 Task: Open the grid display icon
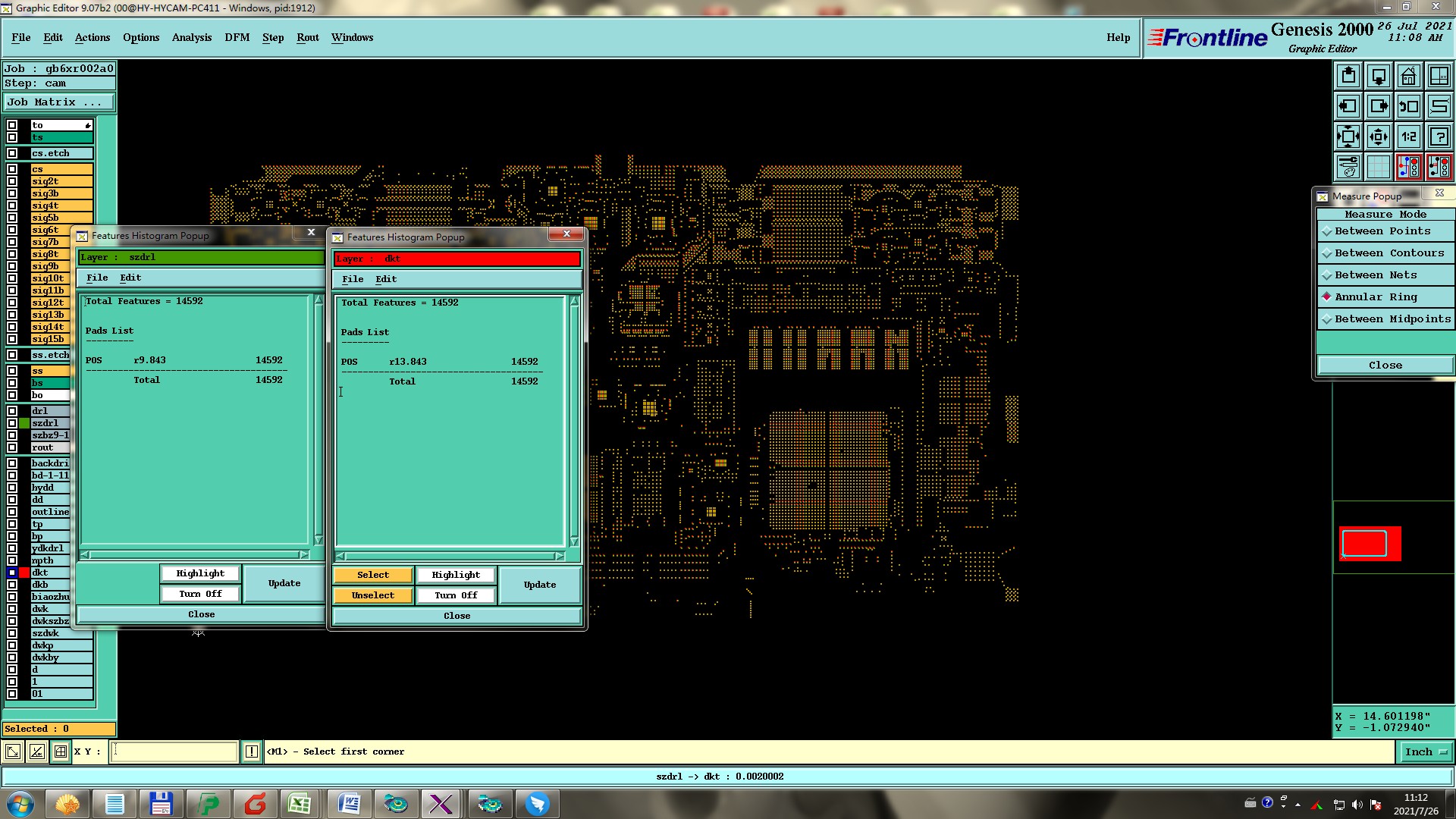[1378, 167]
